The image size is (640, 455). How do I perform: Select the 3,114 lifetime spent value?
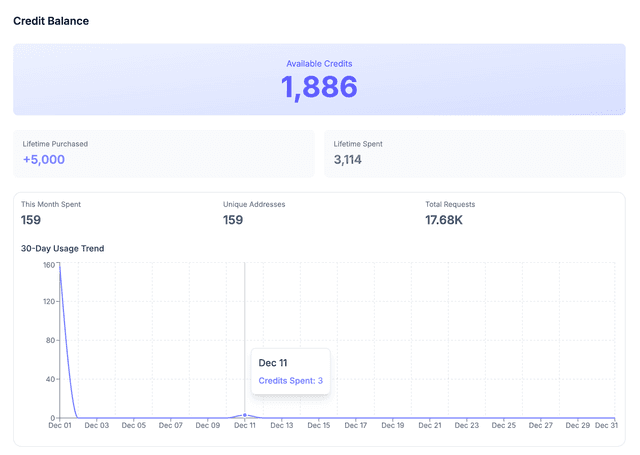(x=348, y=159)
